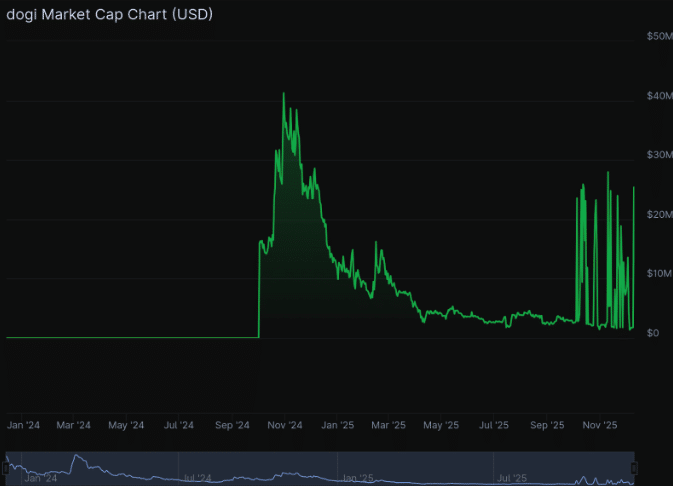
Task: Click the $20M y-axis label
Action: pyautogui.click(x=659, y=215)
